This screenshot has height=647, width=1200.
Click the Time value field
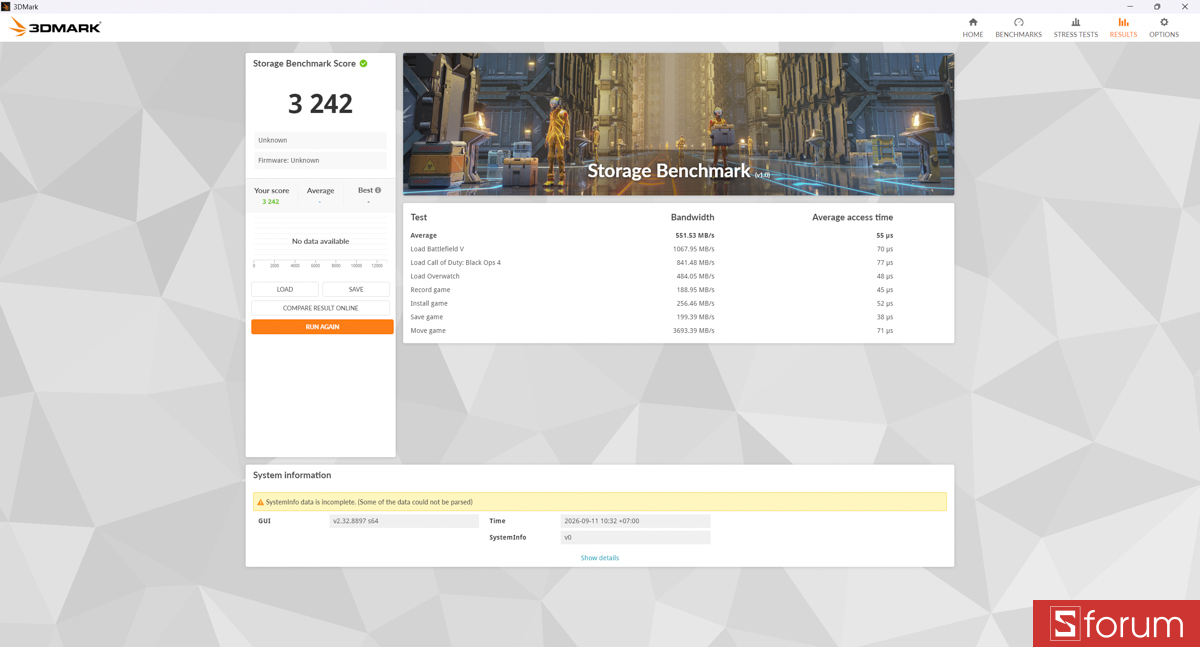635,521
